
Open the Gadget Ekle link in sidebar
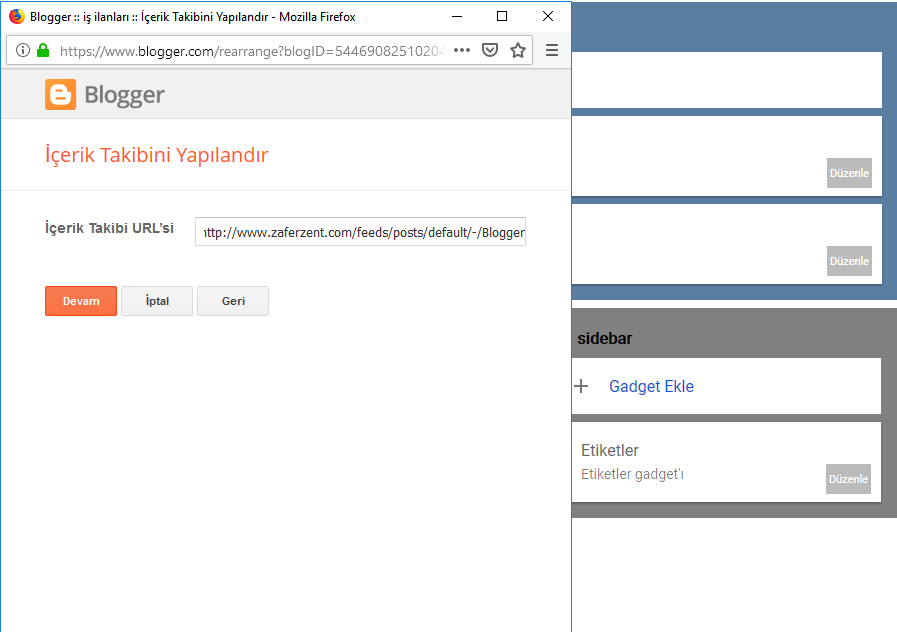[651, 387]
